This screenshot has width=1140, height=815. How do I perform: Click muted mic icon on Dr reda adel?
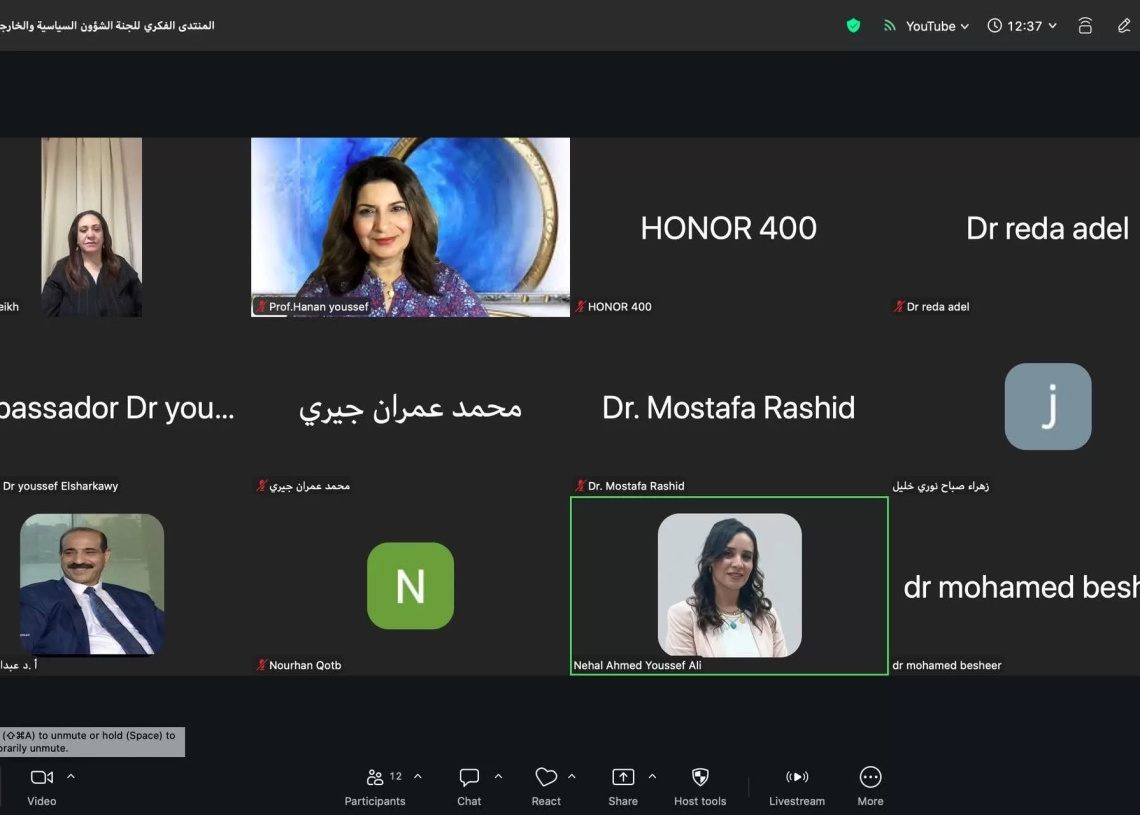tap(899, 307)
